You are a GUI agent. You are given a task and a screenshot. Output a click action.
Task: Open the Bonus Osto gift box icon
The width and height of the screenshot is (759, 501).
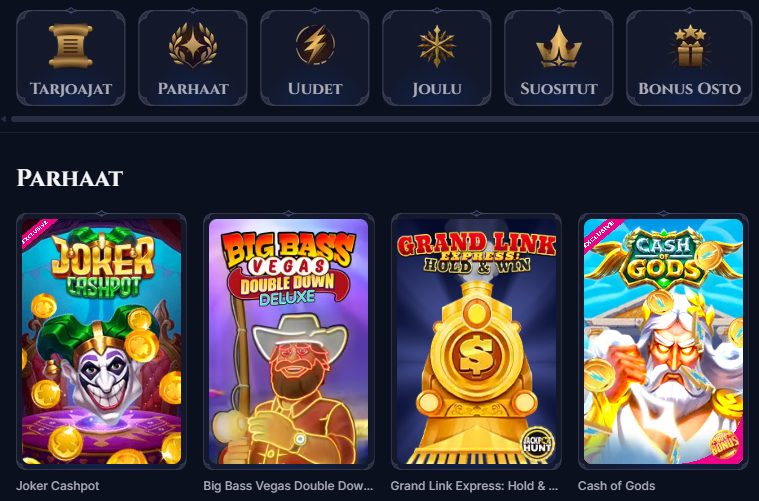[690, 46]
